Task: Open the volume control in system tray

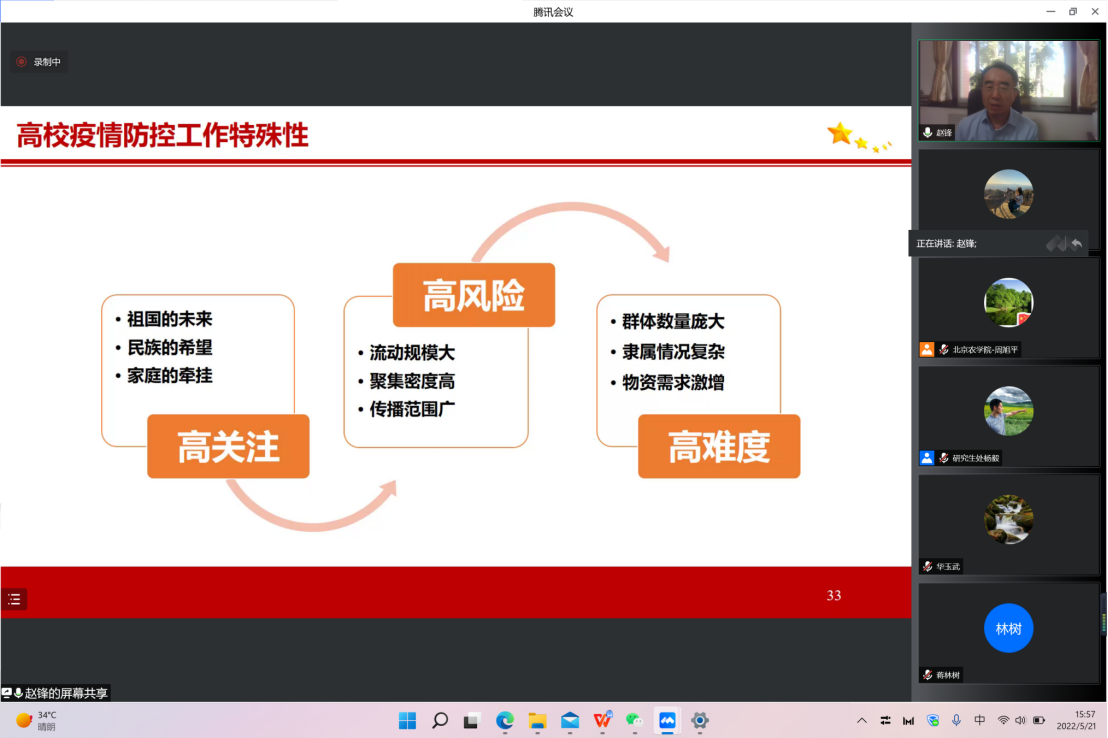Action: click(x=1020, y=720)
